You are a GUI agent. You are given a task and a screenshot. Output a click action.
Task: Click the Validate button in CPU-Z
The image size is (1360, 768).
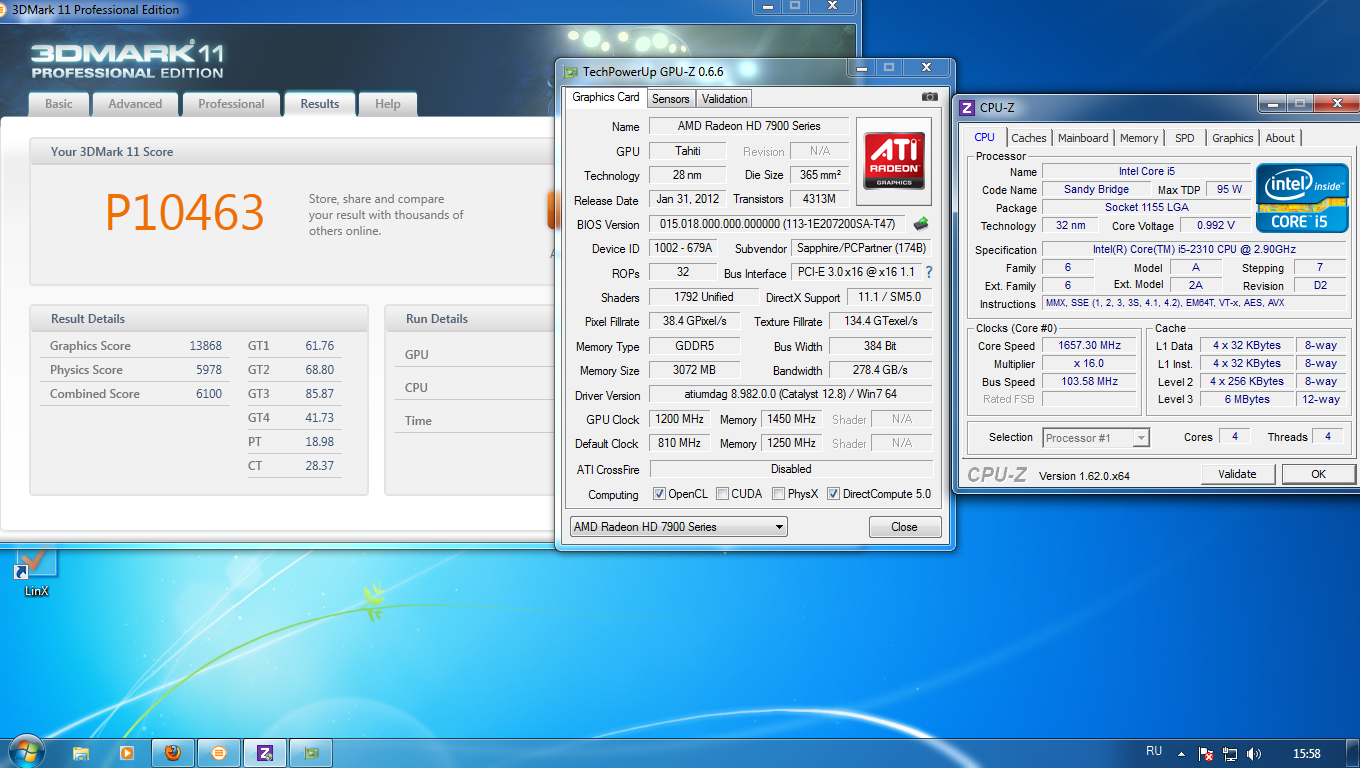[1237, 474]
